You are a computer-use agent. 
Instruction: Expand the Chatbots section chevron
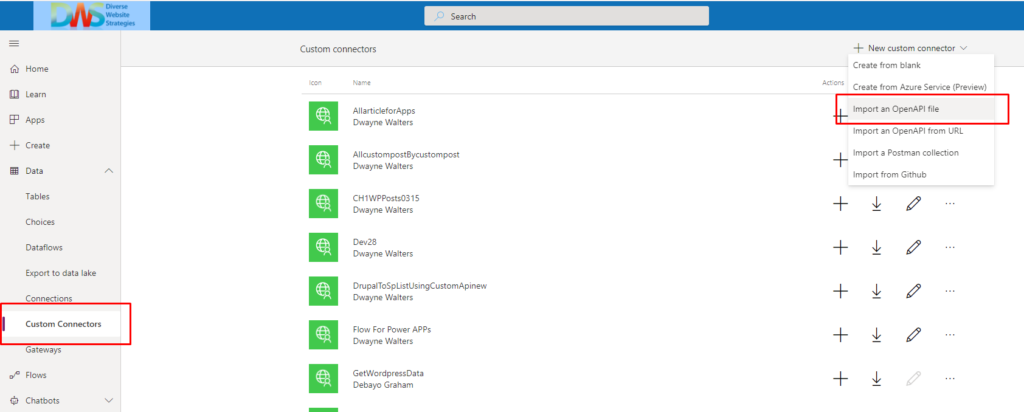point(108,400)
